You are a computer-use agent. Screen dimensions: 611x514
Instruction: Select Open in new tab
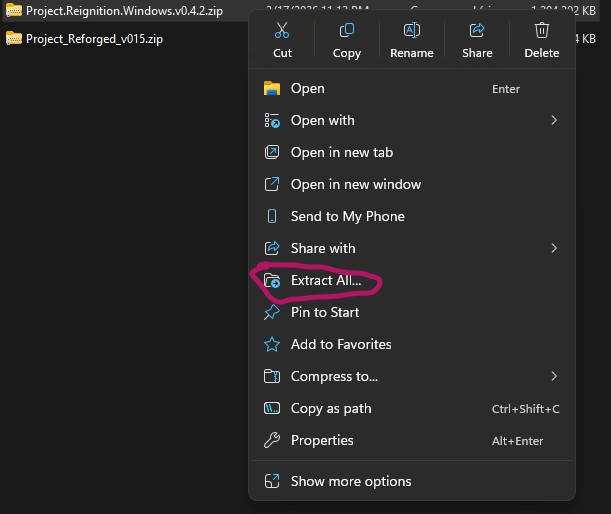pyautogui.click(x=341, y=152)
